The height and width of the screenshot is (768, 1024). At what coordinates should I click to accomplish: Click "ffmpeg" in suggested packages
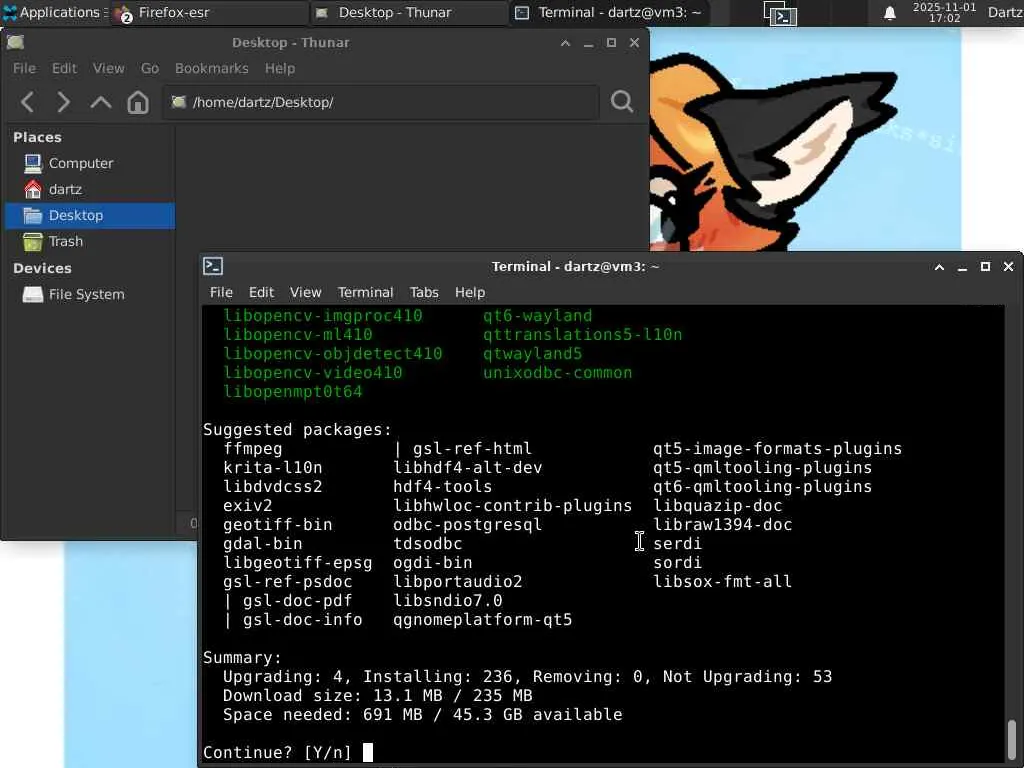[x=253, y=449]
